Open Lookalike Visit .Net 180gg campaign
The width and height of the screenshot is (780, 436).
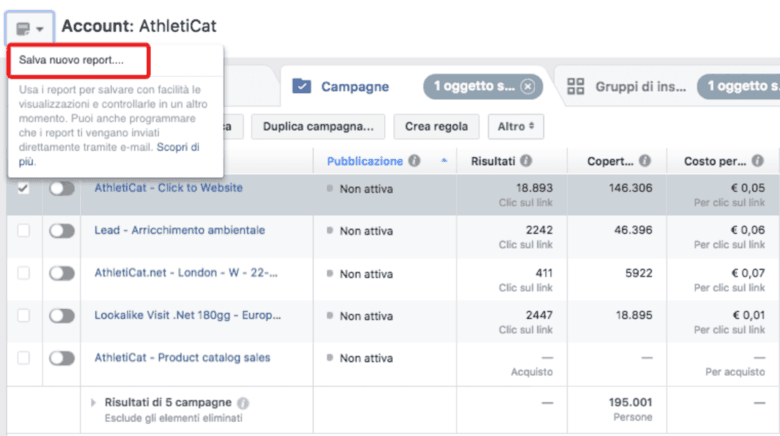[188, 315]
